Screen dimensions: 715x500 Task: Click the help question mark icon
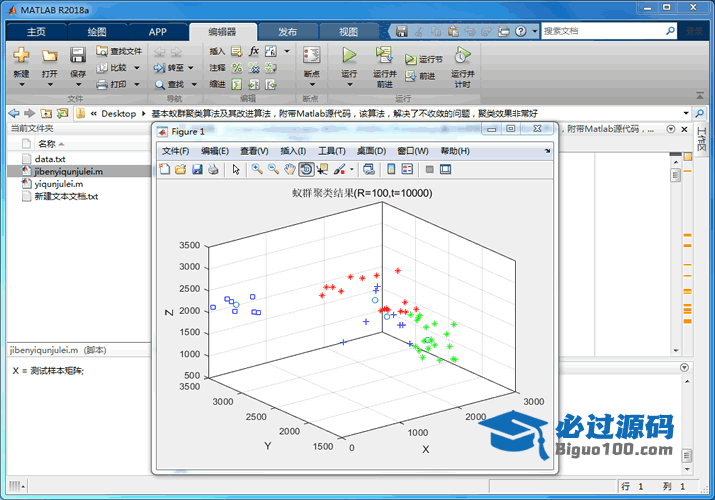pyautogui.click(x=521, y=31)
